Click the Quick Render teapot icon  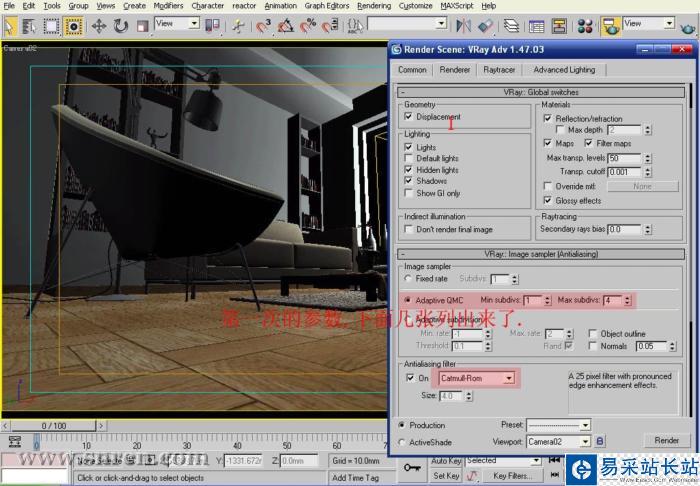click(x=688, y=28)
